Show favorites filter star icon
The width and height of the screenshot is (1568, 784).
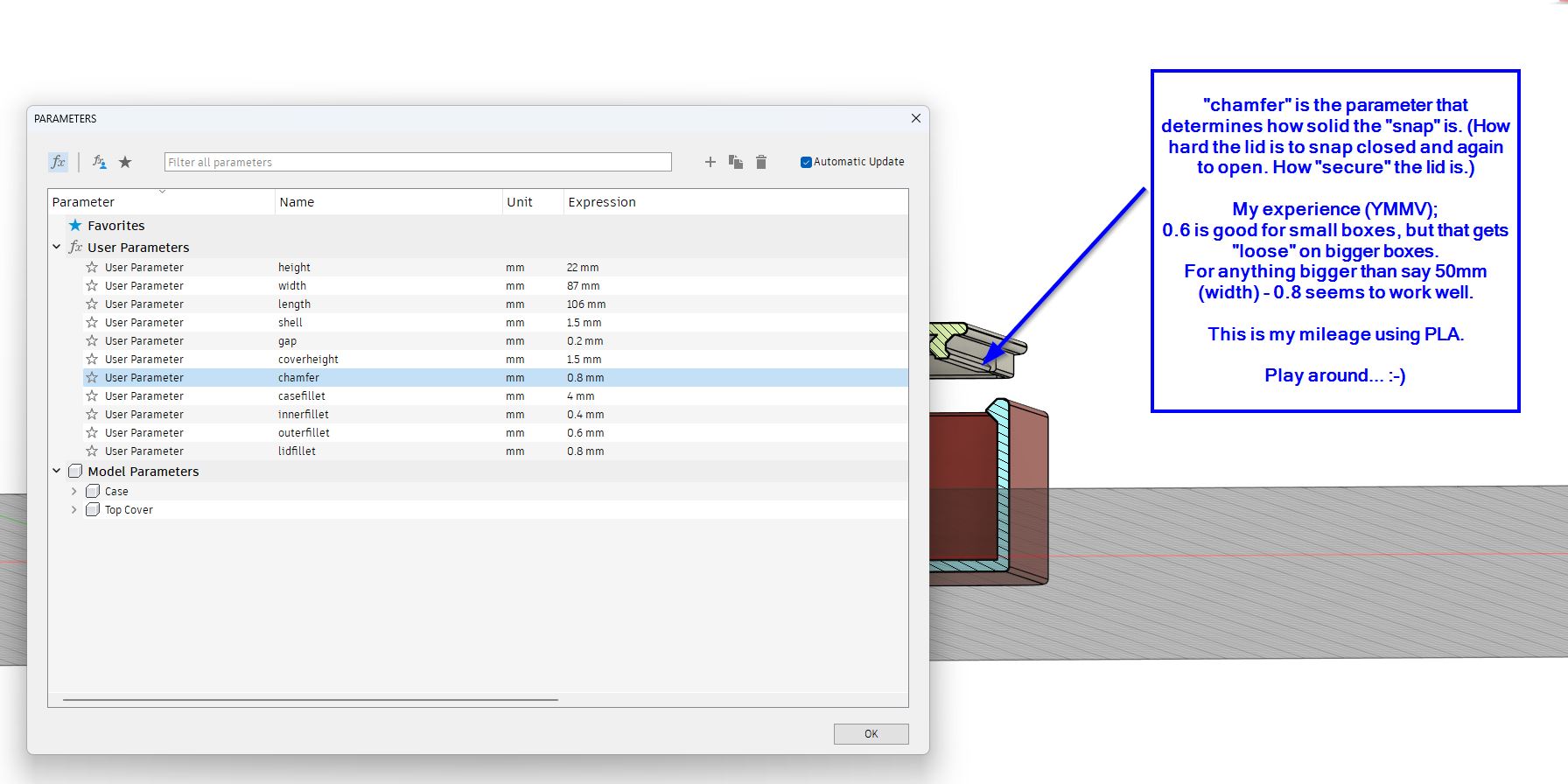[x=125, y=162]
